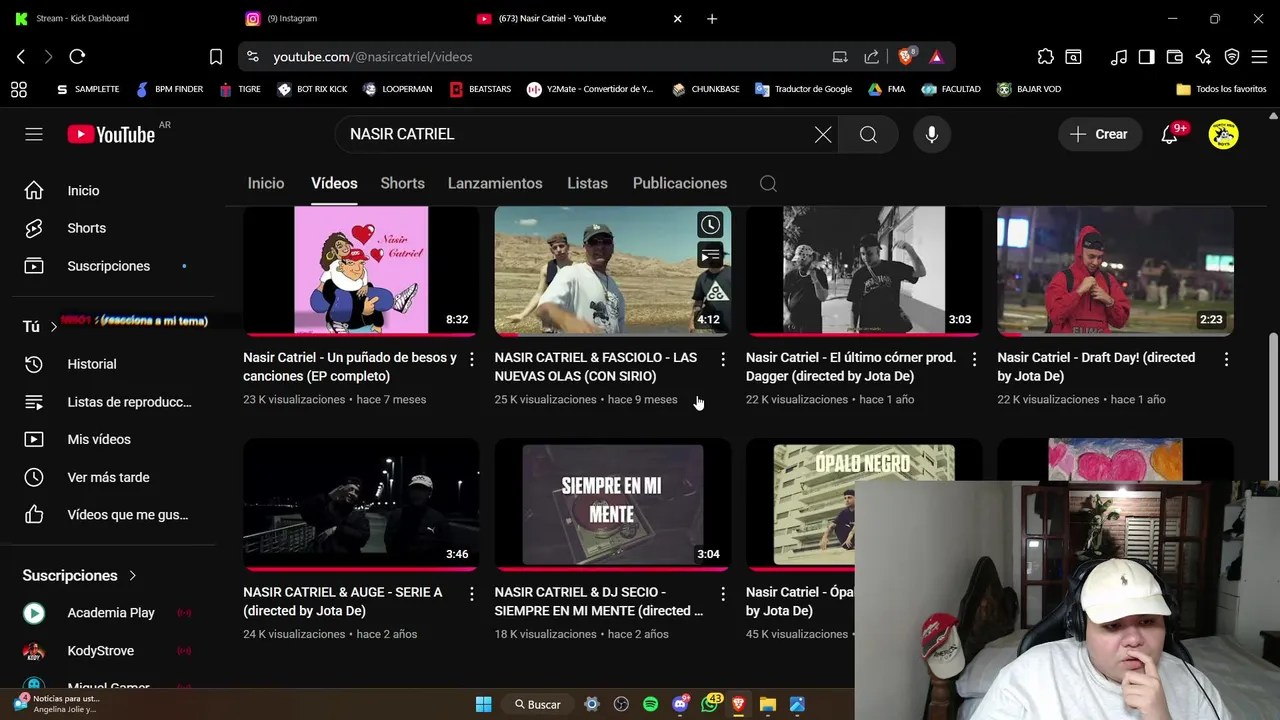This screenshot has width=1280, height=720.
Task: Play the El último córner thumbnail
Action: 864,270
